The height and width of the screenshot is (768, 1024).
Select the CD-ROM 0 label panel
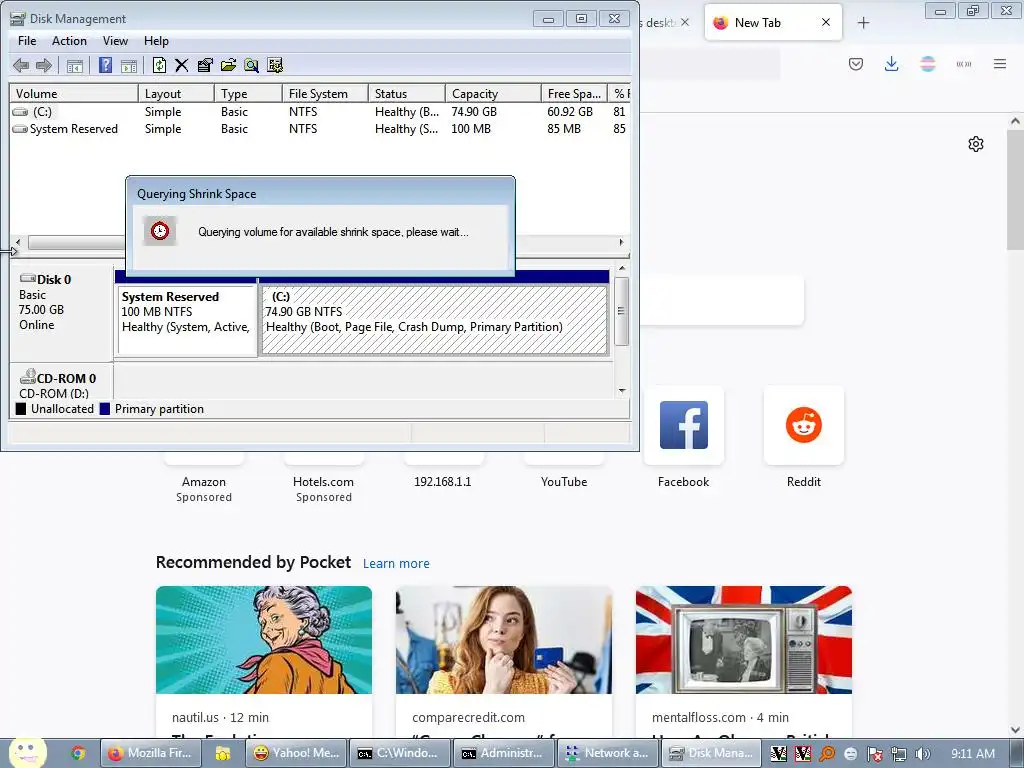click(x=61, y=382)
